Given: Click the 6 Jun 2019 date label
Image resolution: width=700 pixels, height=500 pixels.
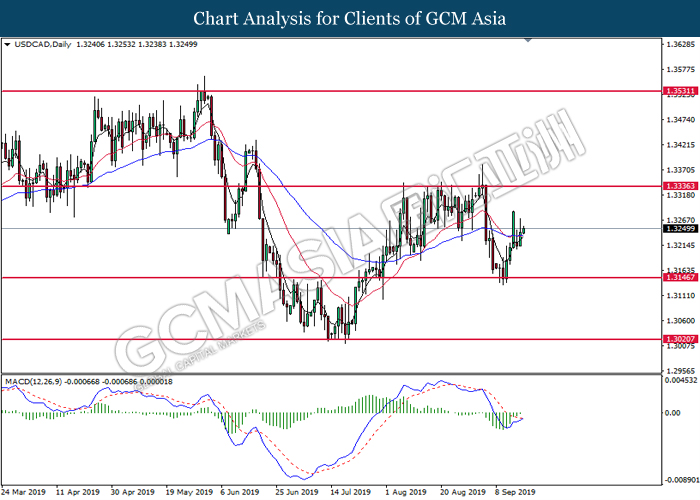Looking at the screenshot, I should 240,492.
